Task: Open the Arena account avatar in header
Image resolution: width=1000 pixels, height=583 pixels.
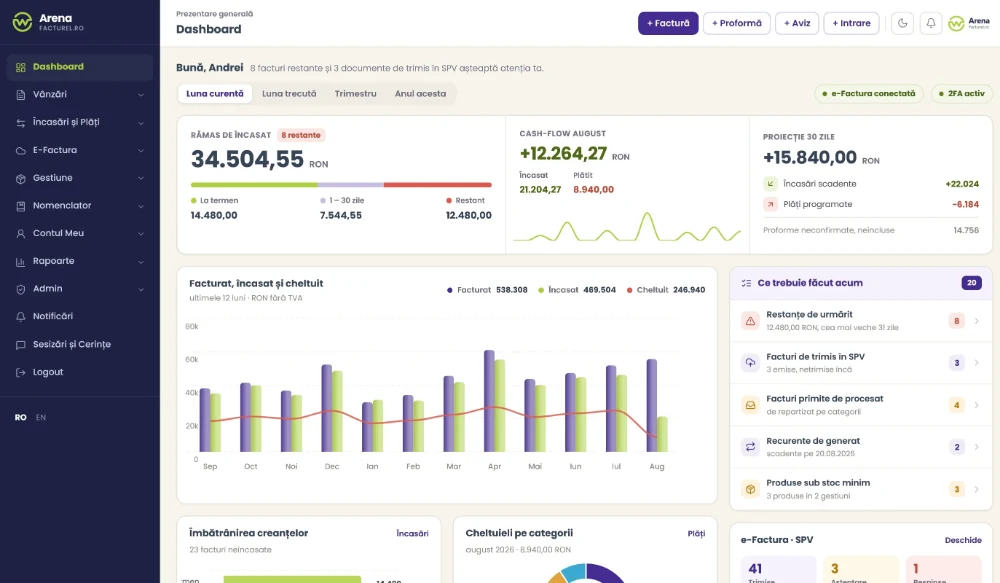Action: click(x=969, y=24)
